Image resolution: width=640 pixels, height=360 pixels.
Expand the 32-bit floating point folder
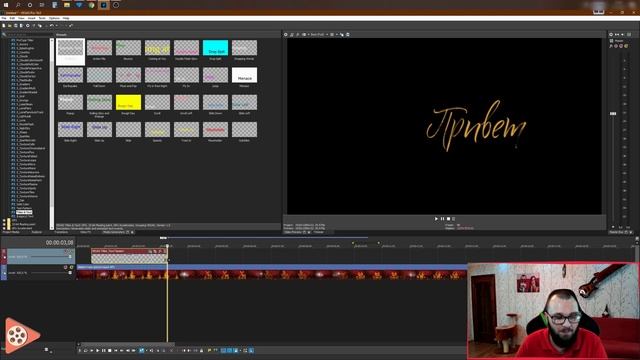click(4, 224)
